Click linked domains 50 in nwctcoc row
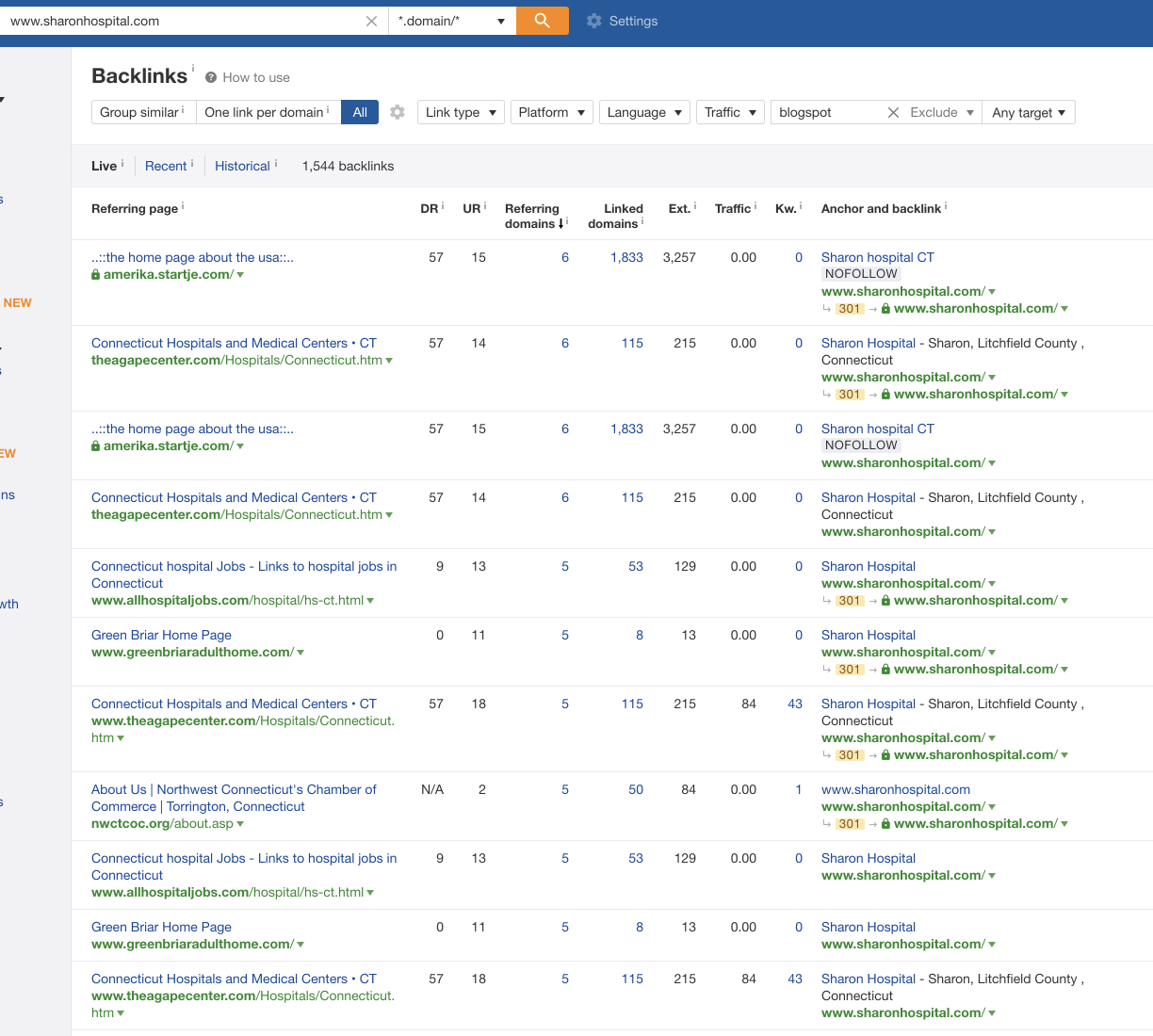1153x1036 pixels. coord(636,789)
